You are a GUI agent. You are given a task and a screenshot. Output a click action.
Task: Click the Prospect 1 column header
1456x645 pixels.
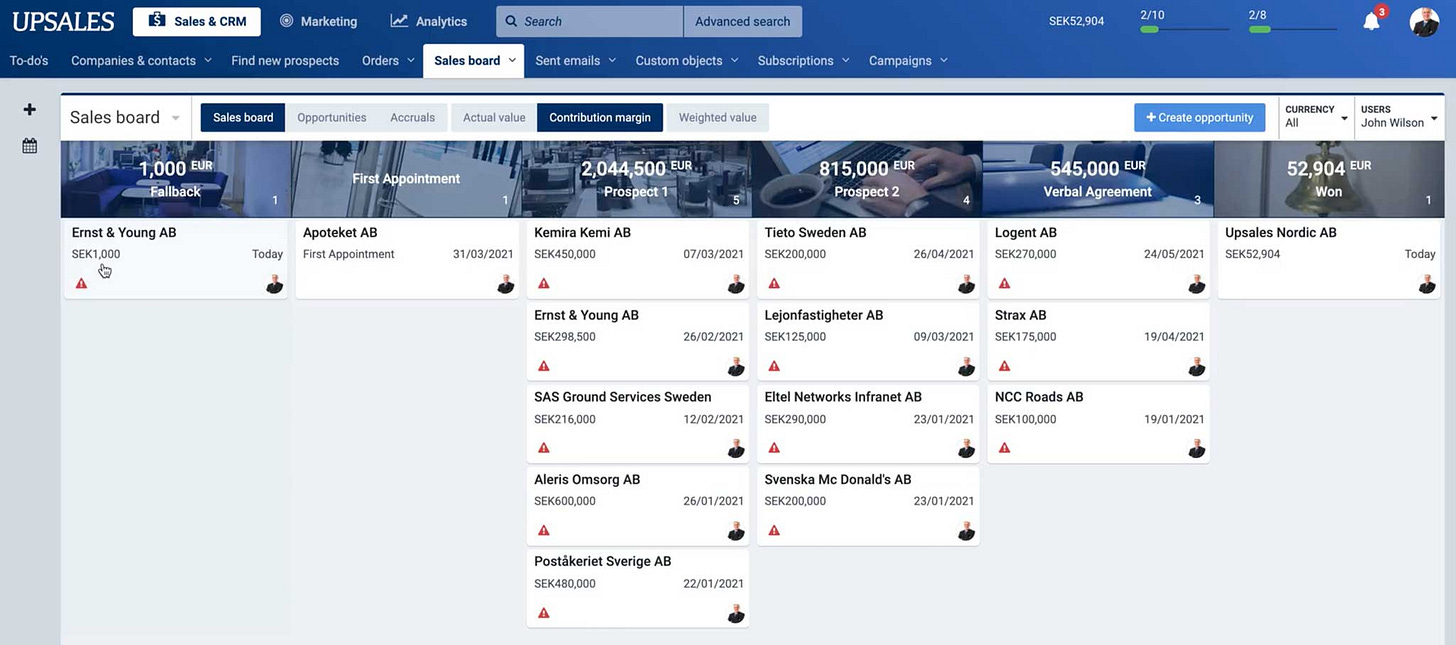[637, 179]
